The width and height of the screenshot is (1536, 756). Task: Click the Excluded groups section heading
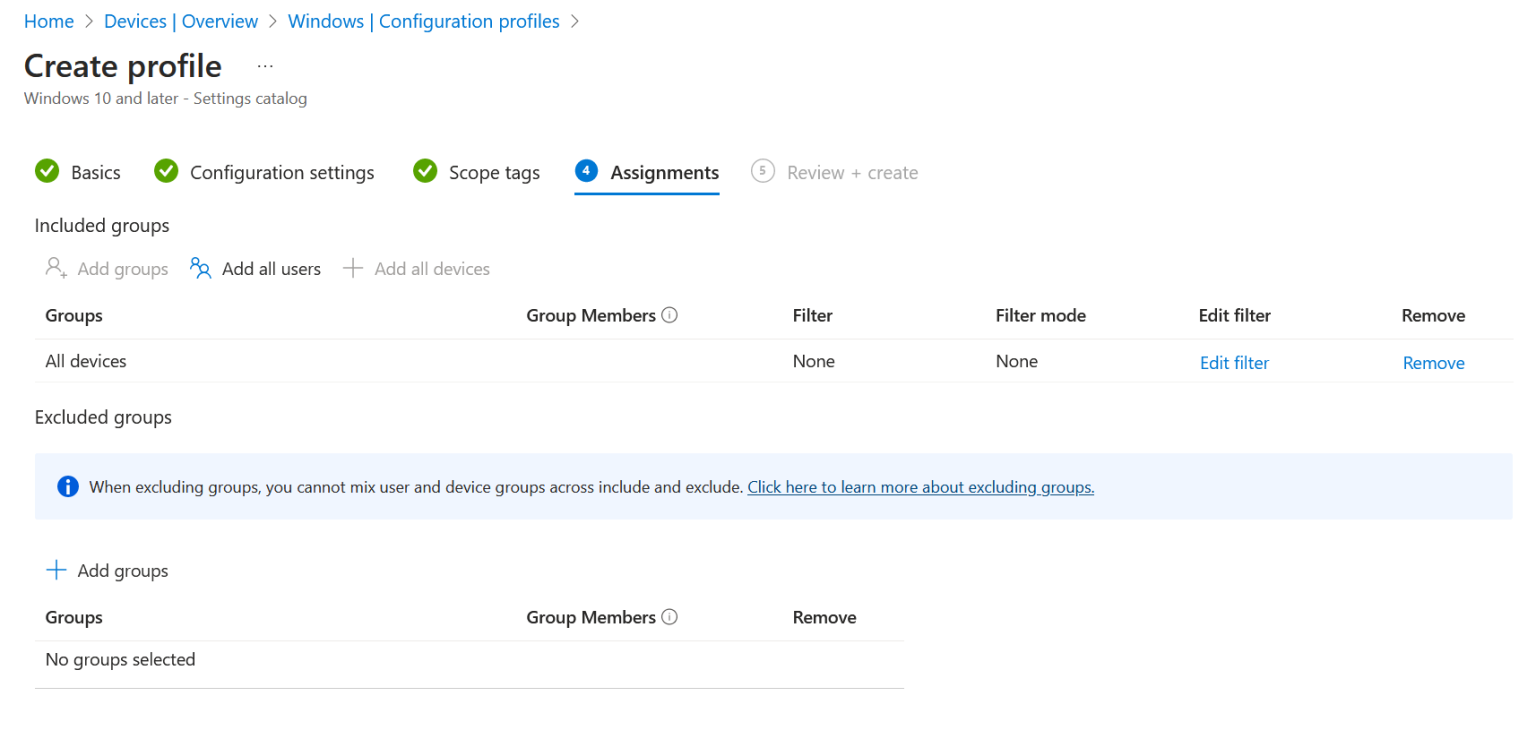103,417
